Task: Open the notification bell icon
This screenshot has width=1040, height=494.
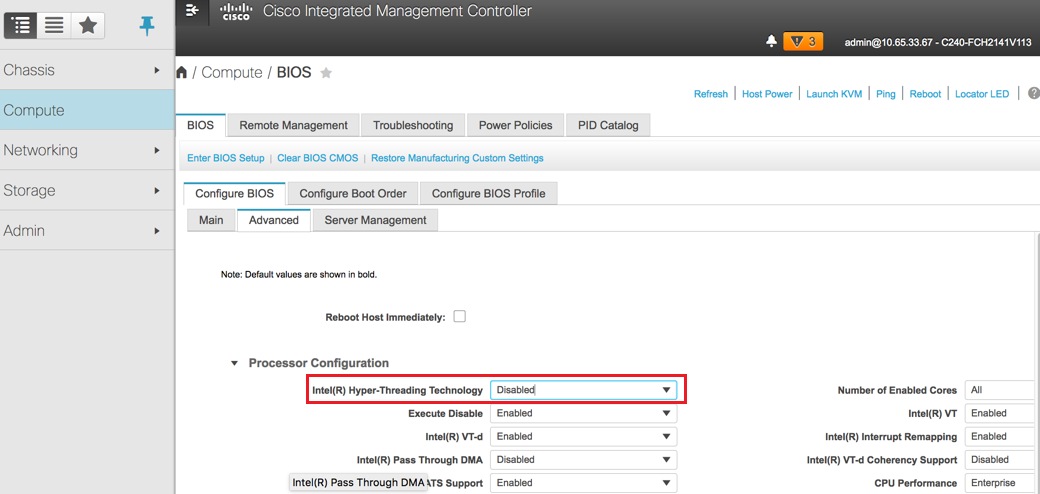Action: pos(771,42)
